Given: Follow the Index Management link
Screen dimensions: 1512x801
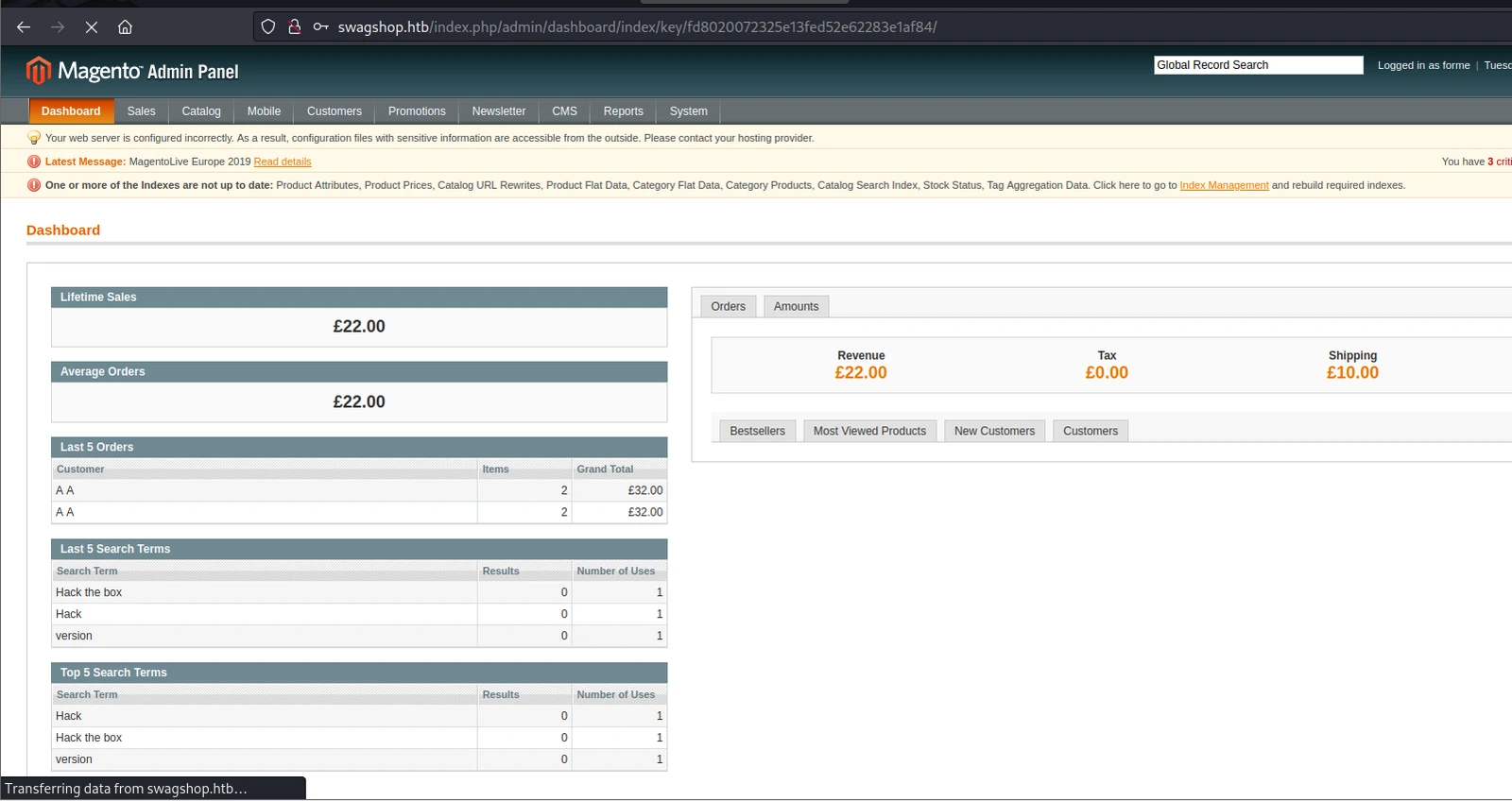Looking at the screenshot, I should 1225,185.
